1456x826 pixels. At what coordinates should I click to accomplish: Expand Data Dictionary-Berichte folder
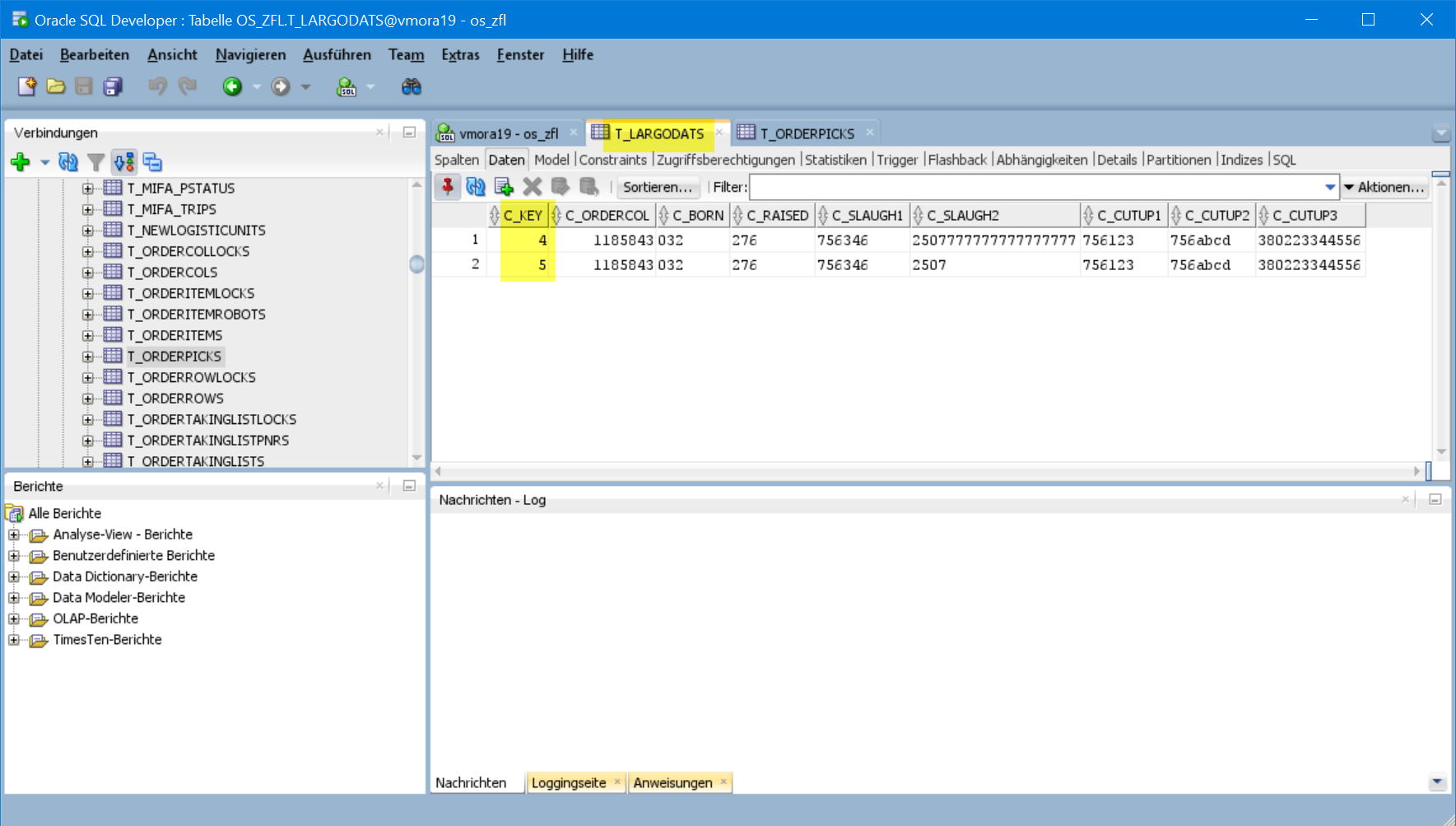tap(14, 576)
